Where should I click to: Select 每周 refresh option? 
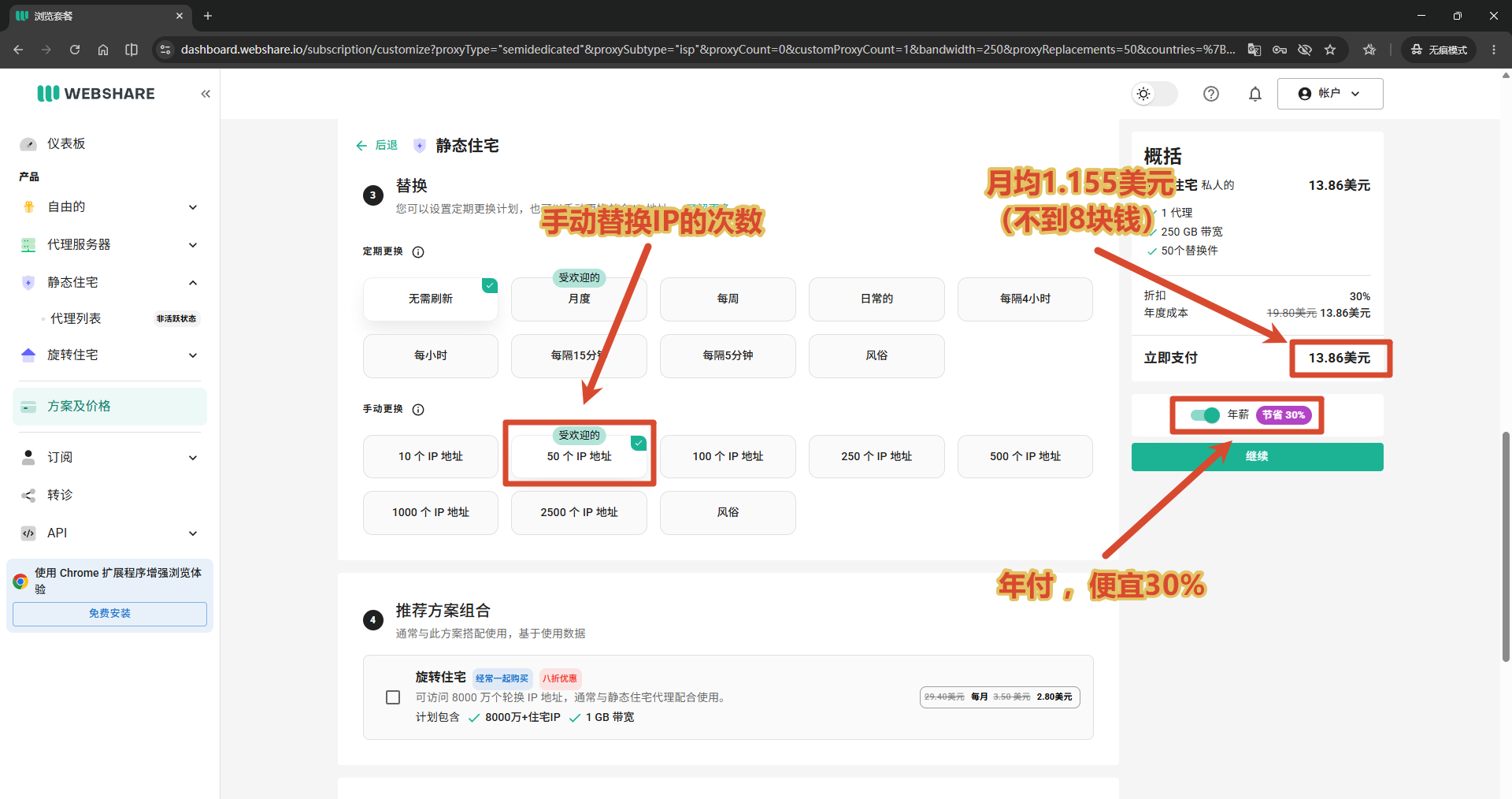coord(728,299)
